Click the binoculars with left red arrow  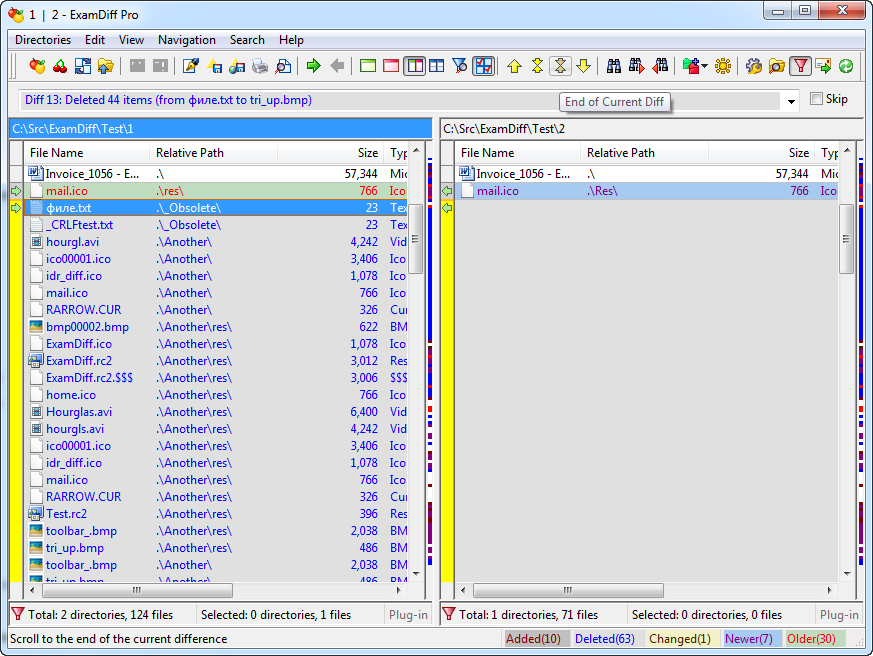pos(660,66)
